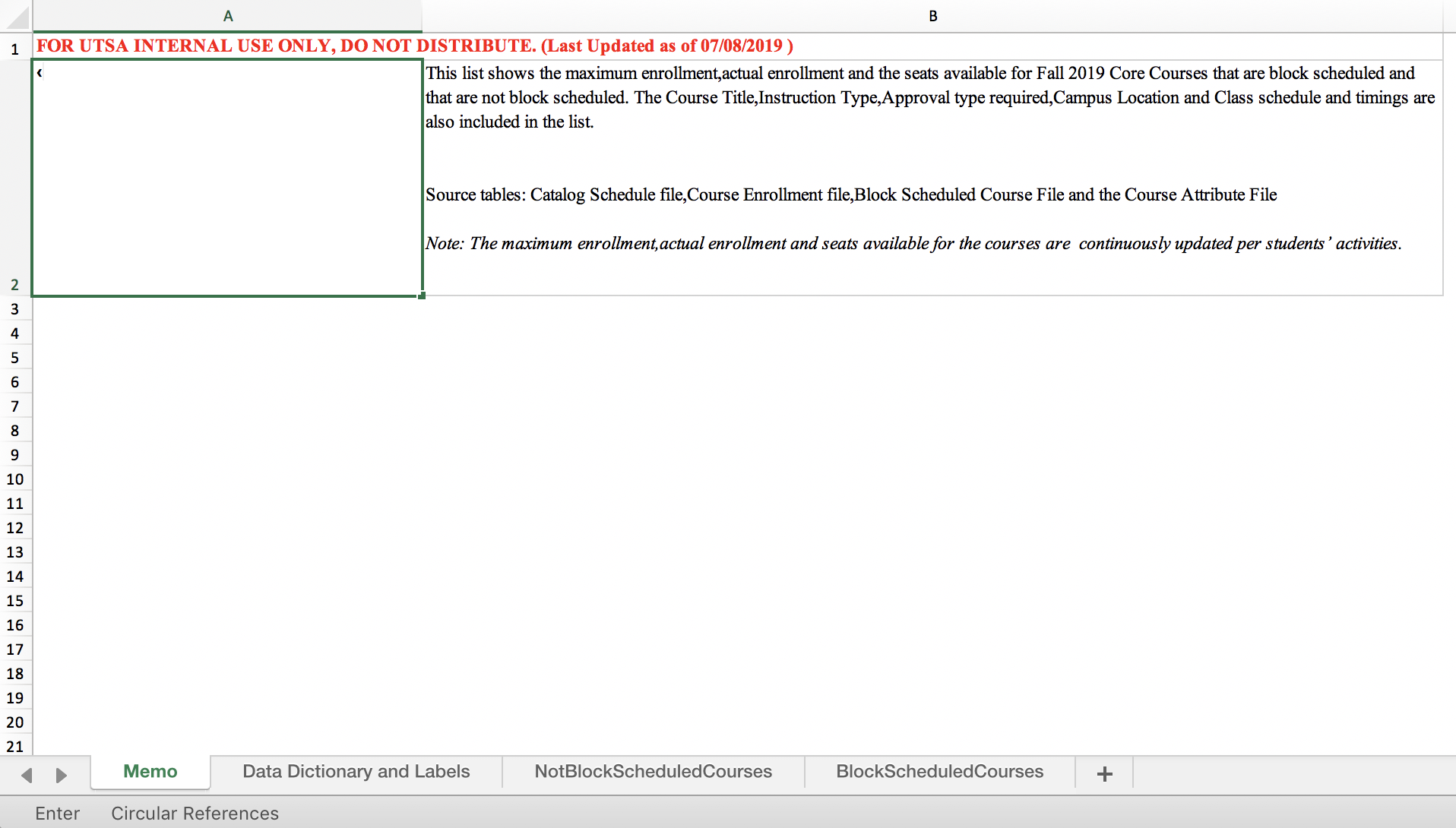1456x828 pixels.
Task: Select column B by its header
Action: click(x=932, y=16)
